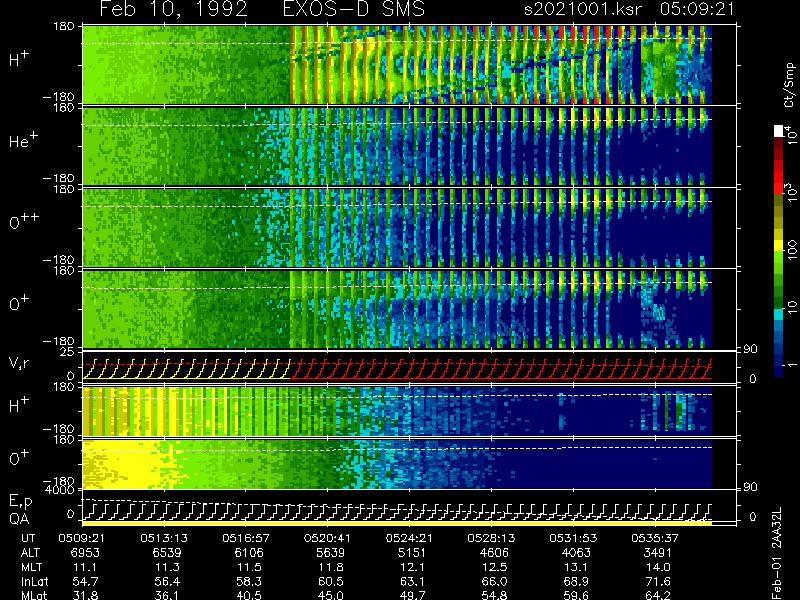The image size is (800, 600).
Task: Click altitude value '6539'
Action: (167, 553)
